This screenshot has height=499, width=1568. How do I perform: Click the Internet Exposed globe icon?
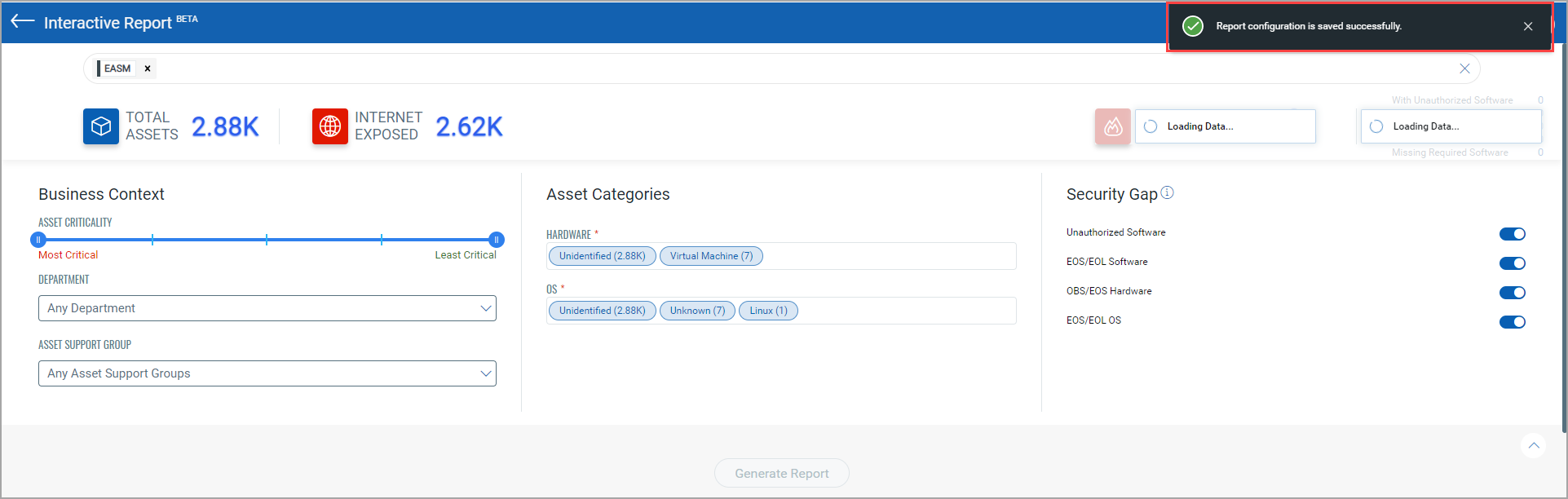click(330, 126)
